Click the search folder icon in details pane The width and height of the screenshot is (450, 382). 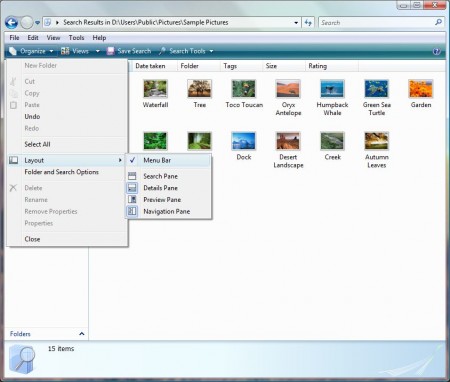pyautogui.click(x=22, y=360)
